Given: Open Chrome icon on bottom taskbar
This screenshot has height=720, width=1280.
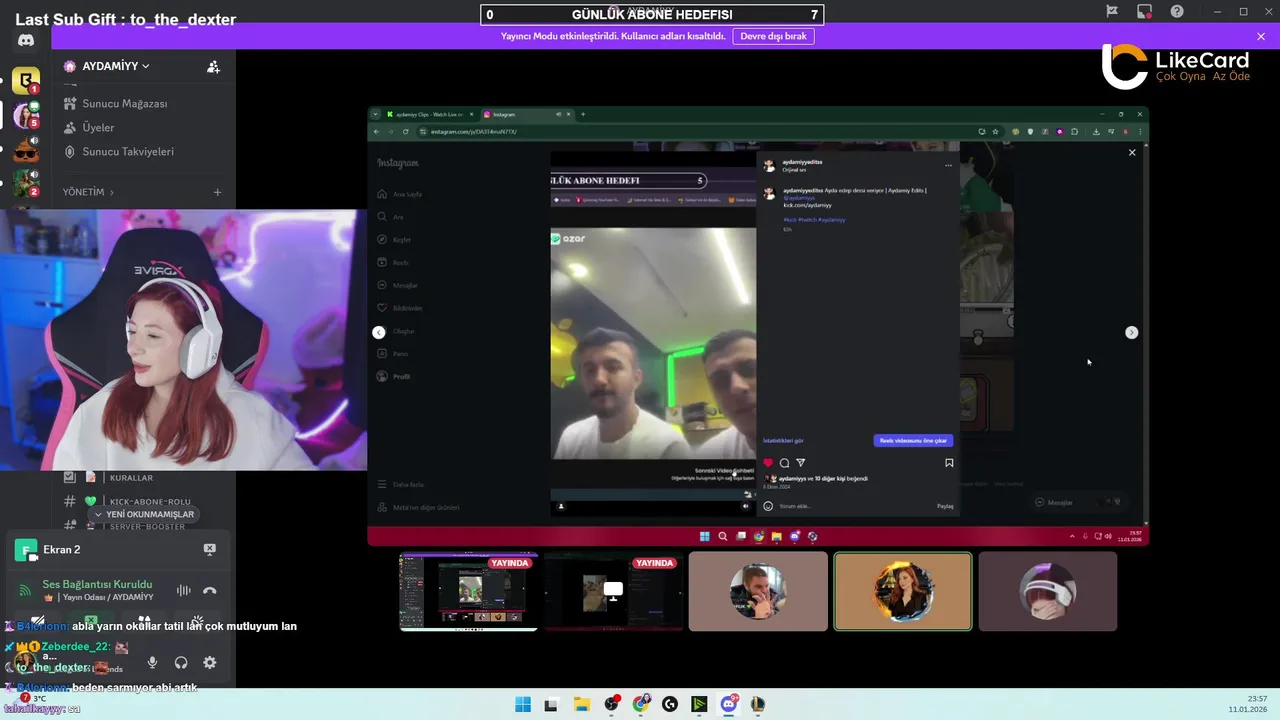Looking at the screenshot, I should point(641,704).
